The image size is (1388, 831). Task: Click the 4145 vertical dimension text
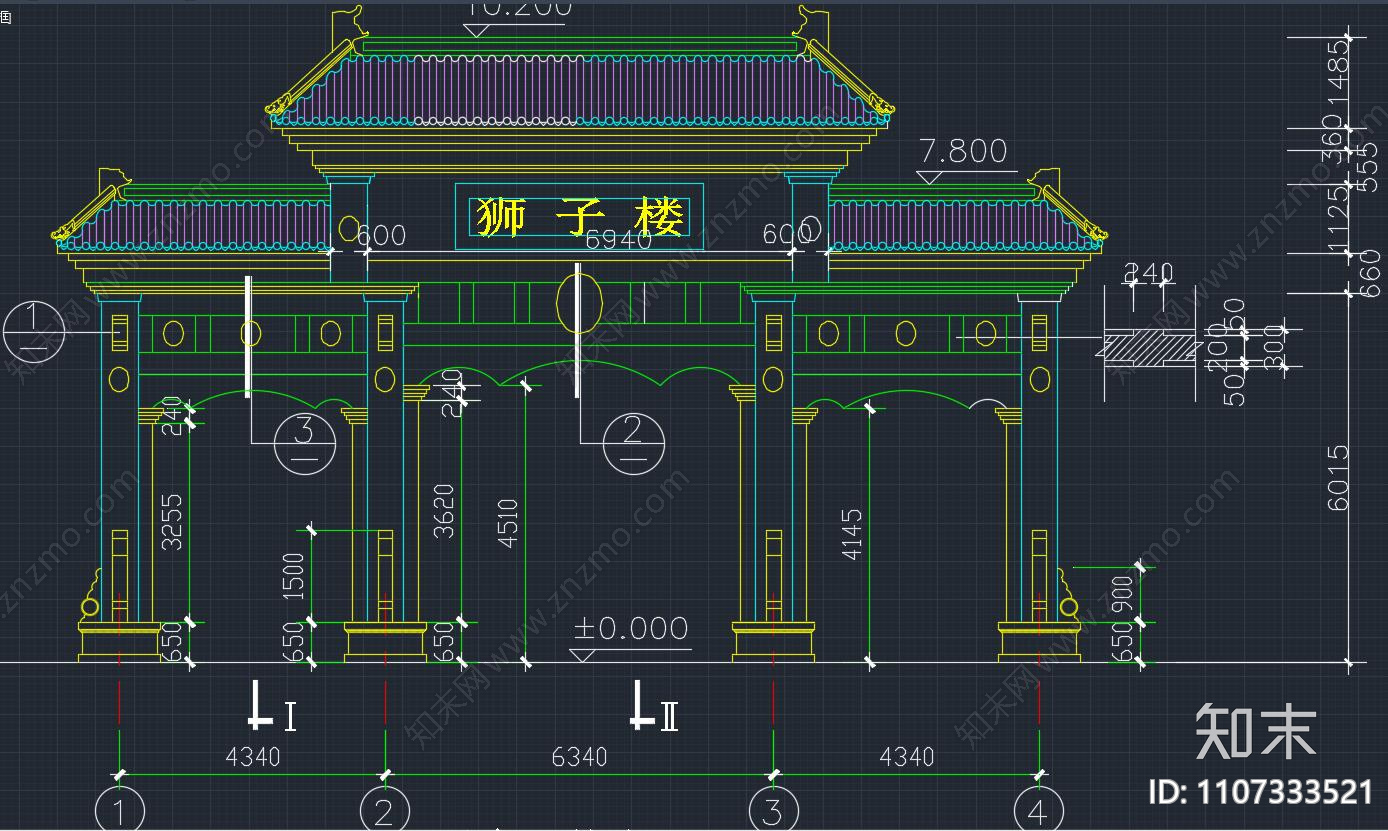(851, 534)
